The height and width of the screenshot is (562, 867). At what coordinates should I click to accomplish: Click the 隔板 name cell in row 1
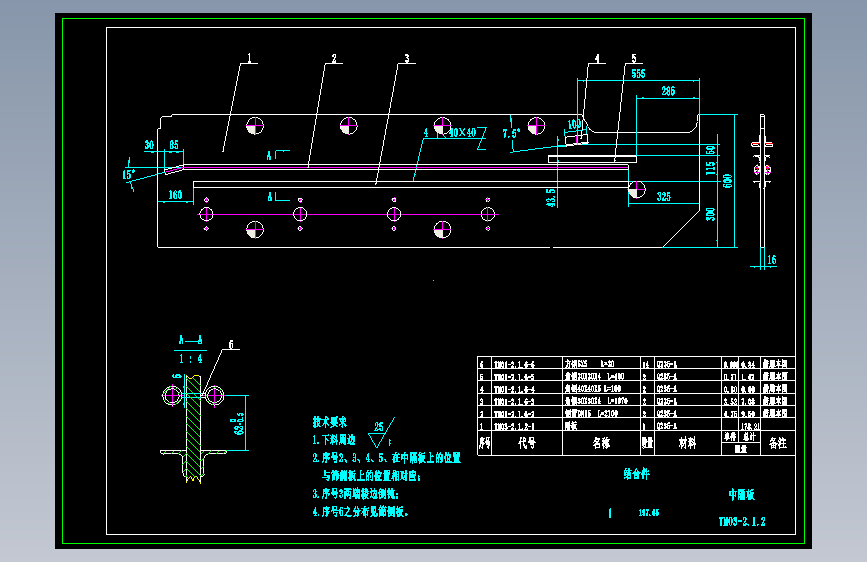tap(571, 426)
